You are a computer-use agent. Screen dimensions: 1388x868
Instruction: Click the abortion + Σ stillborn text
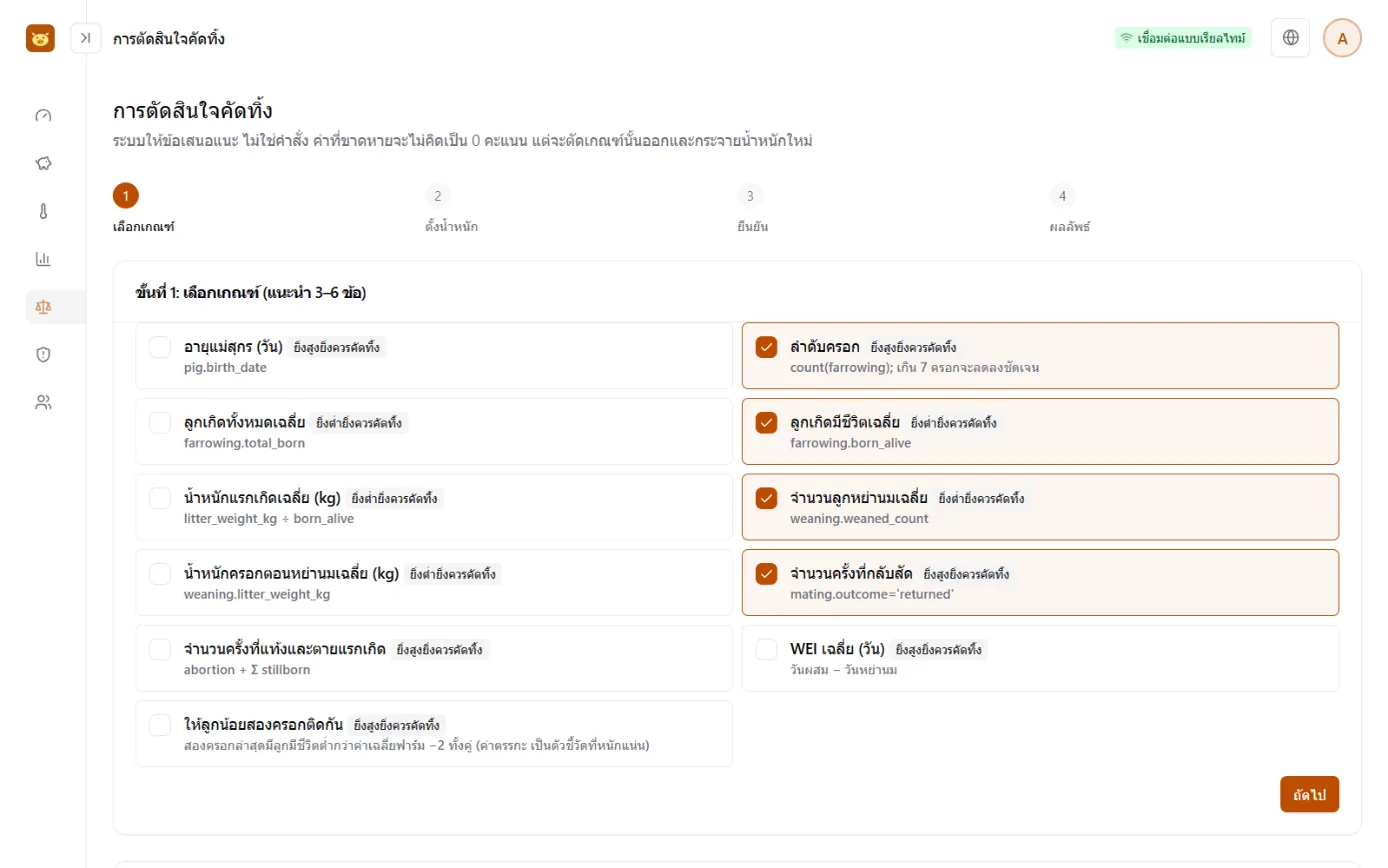(x=247, y=669)
